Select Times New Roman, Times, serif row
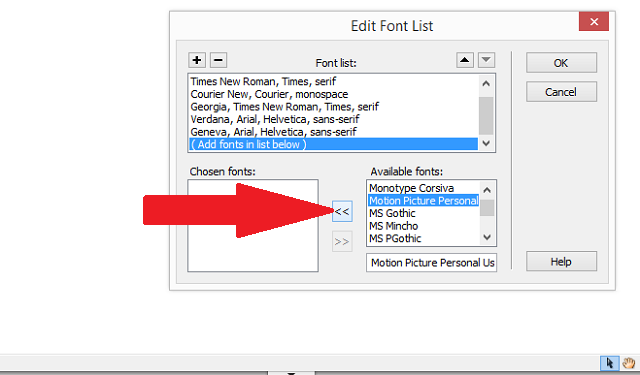 tap(333, 82)
